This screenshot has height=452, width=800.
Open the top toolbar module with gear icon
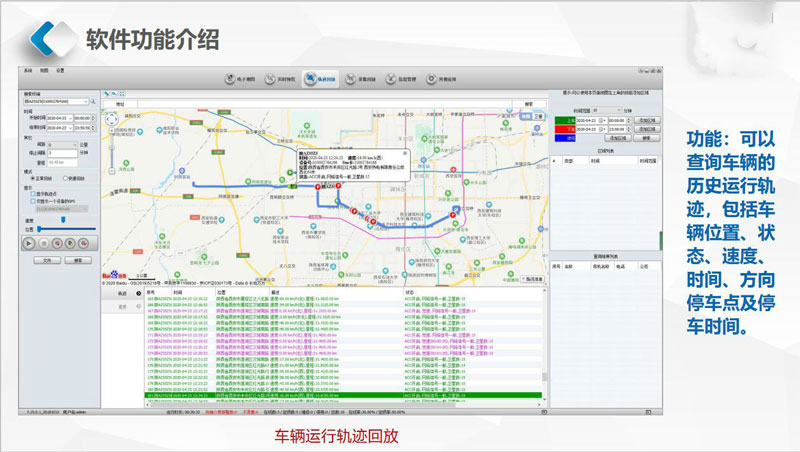(x=441, y=79)
